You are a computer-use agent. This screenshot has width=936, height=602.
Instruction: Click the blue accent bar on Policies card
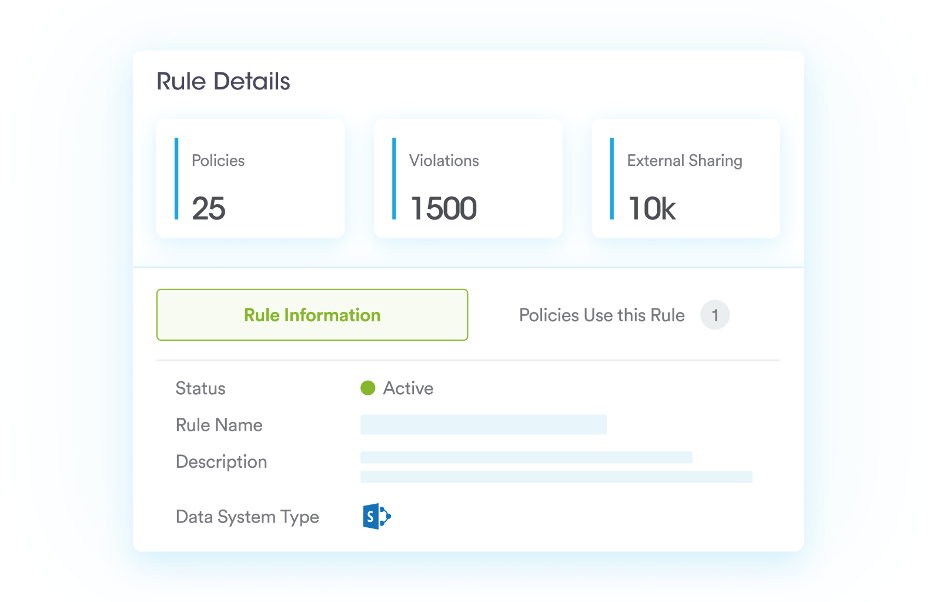[177, 178]
